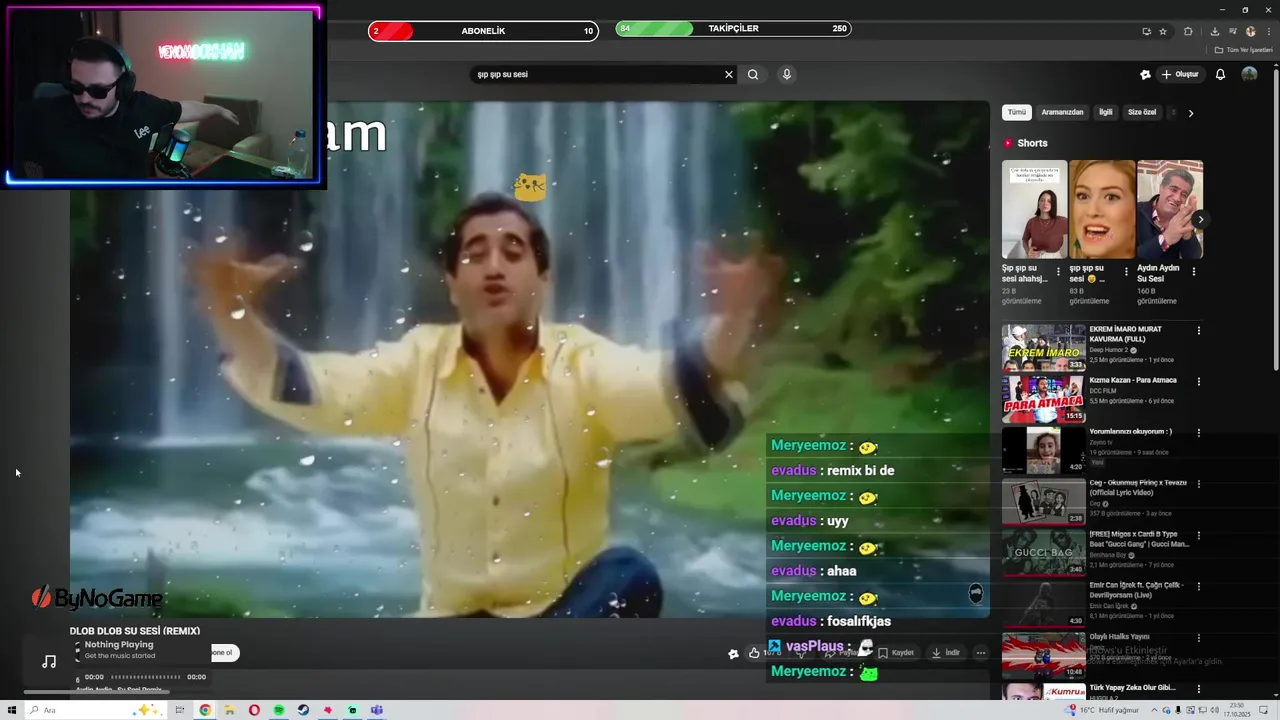Like the video with thumbs-up button
The height and width of the screenshot is (720, 1280).
tap(754, 653)
